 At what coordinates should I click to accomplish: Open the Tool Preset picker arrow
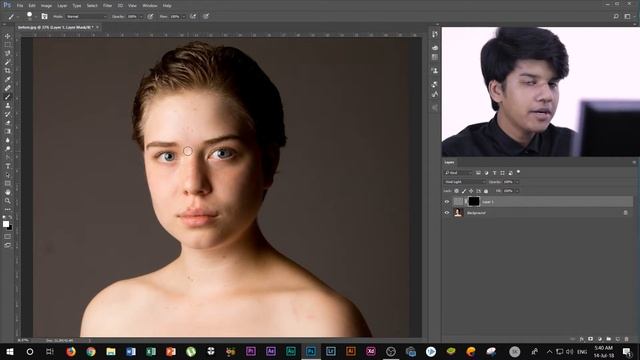tap(18, 17)
